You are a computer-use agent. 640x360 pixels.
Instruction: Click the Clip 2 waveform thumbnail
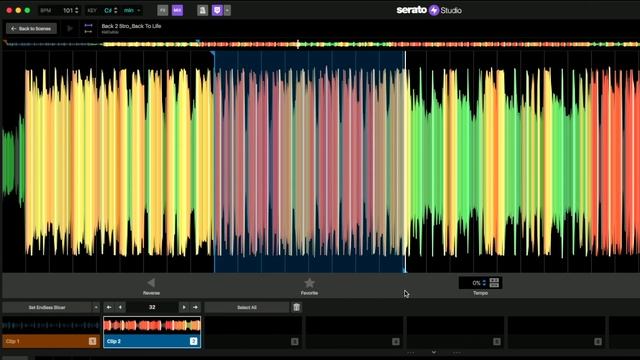pos(152,325)
